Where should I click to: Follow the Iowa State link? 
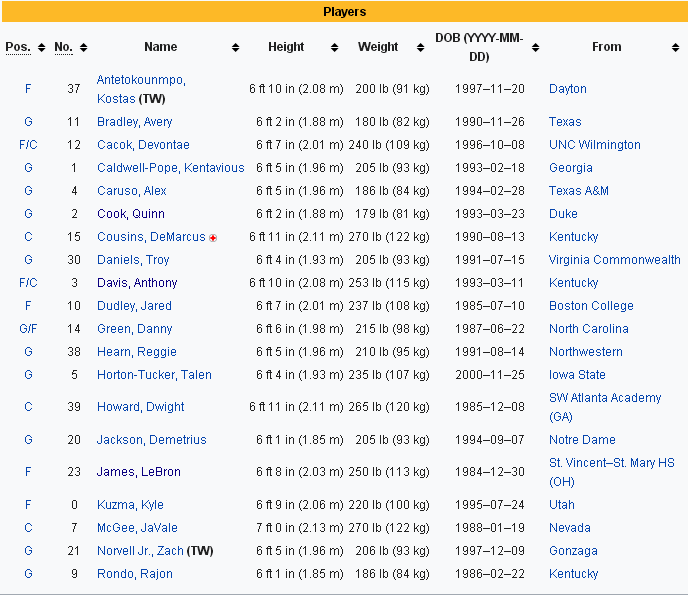click(x=577, y=375)
